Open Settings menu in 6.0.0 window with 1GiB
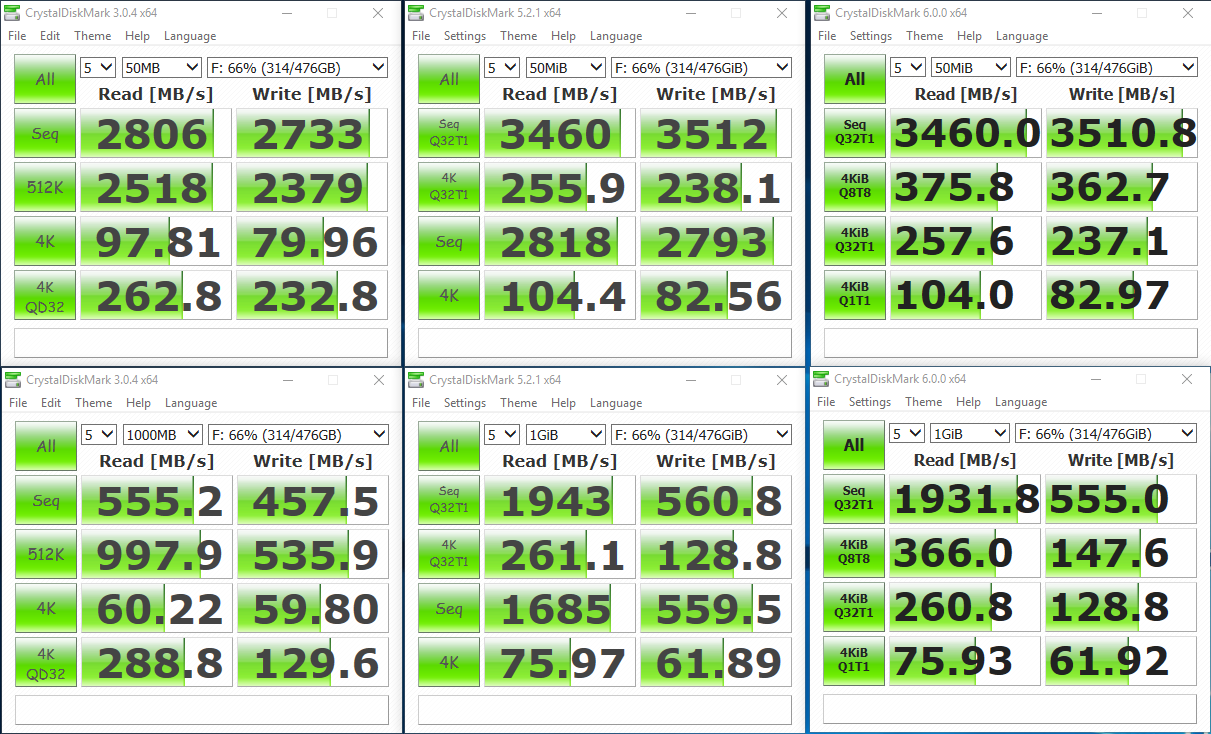Image resolution: width=1211 pixels, height=734 pixels. (x=869, y=402)
